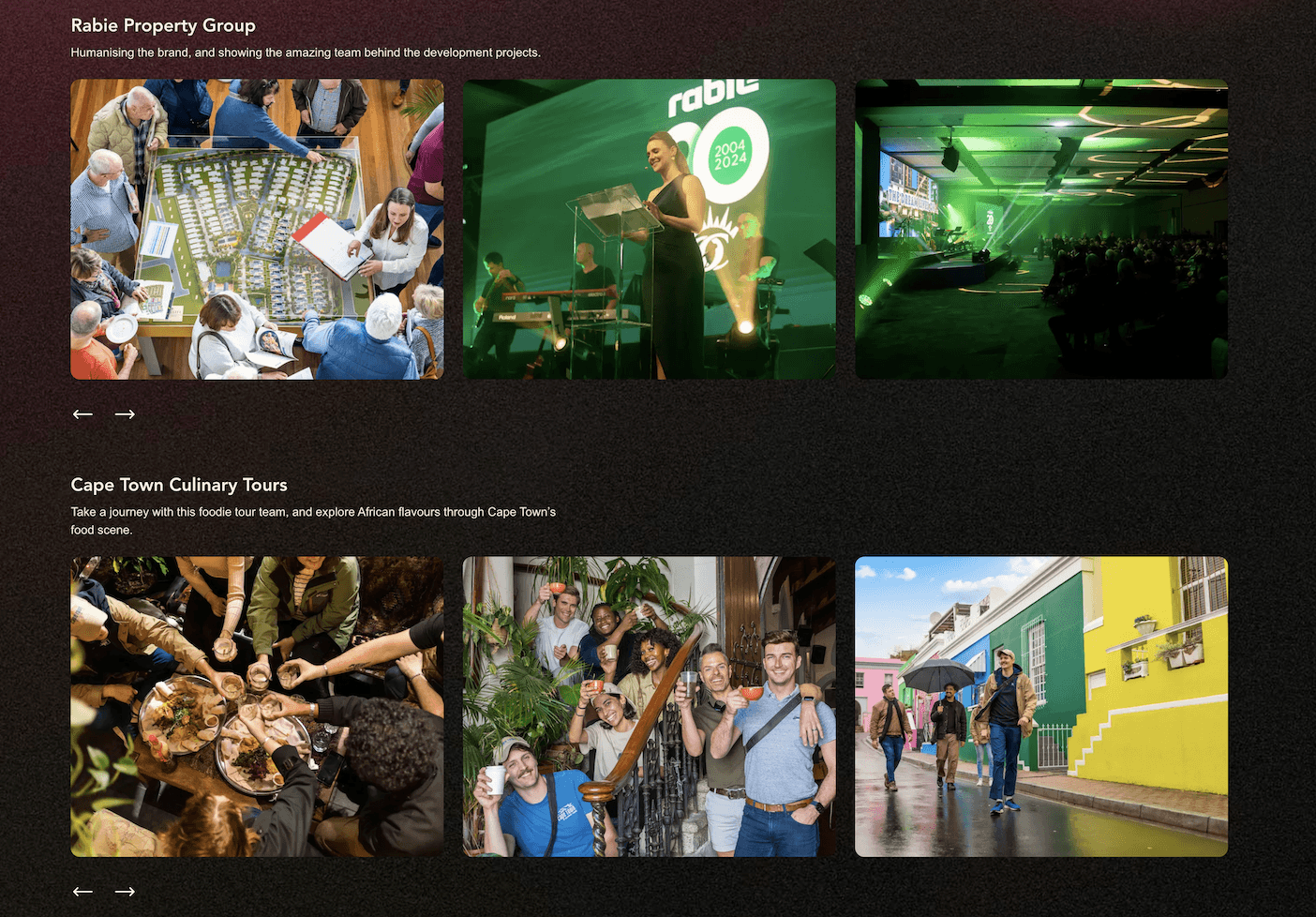Go to previous Rabie Property Group photo

point(82,413)
